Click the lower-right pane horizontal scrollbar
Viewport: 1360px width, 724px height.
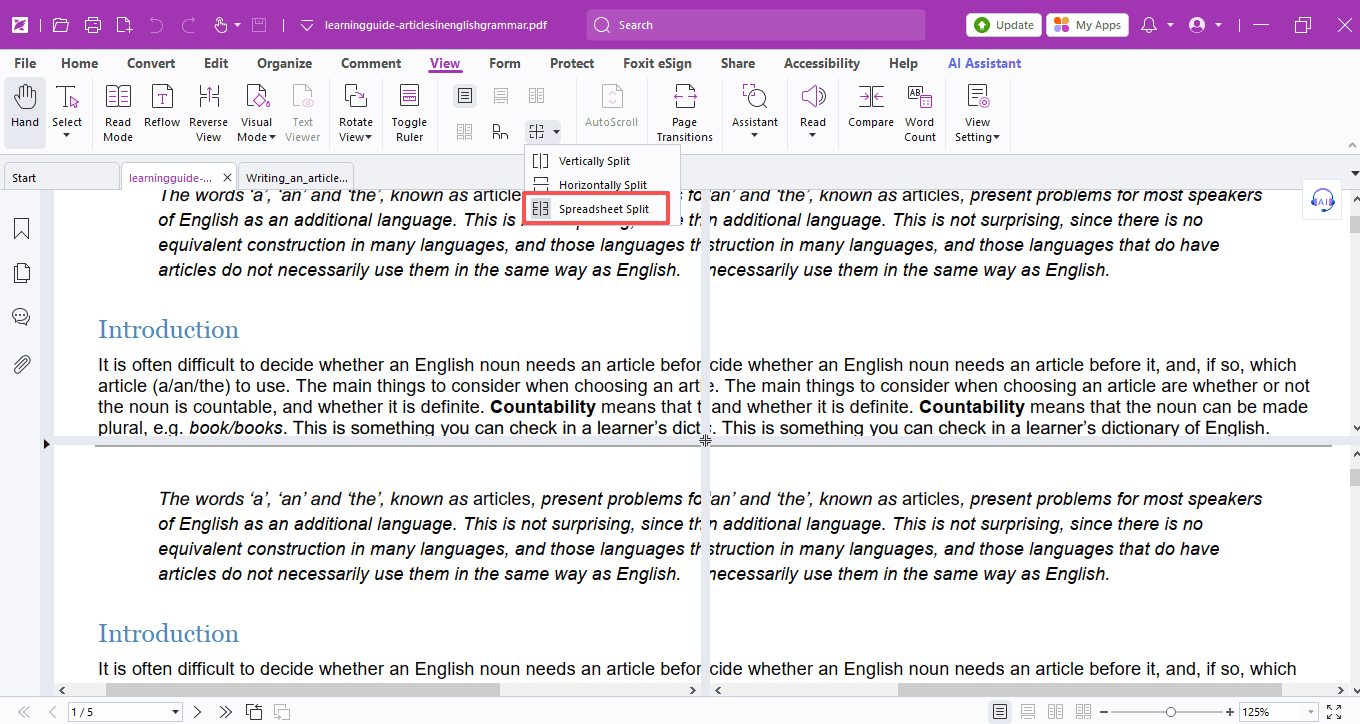click(1089, 689)
